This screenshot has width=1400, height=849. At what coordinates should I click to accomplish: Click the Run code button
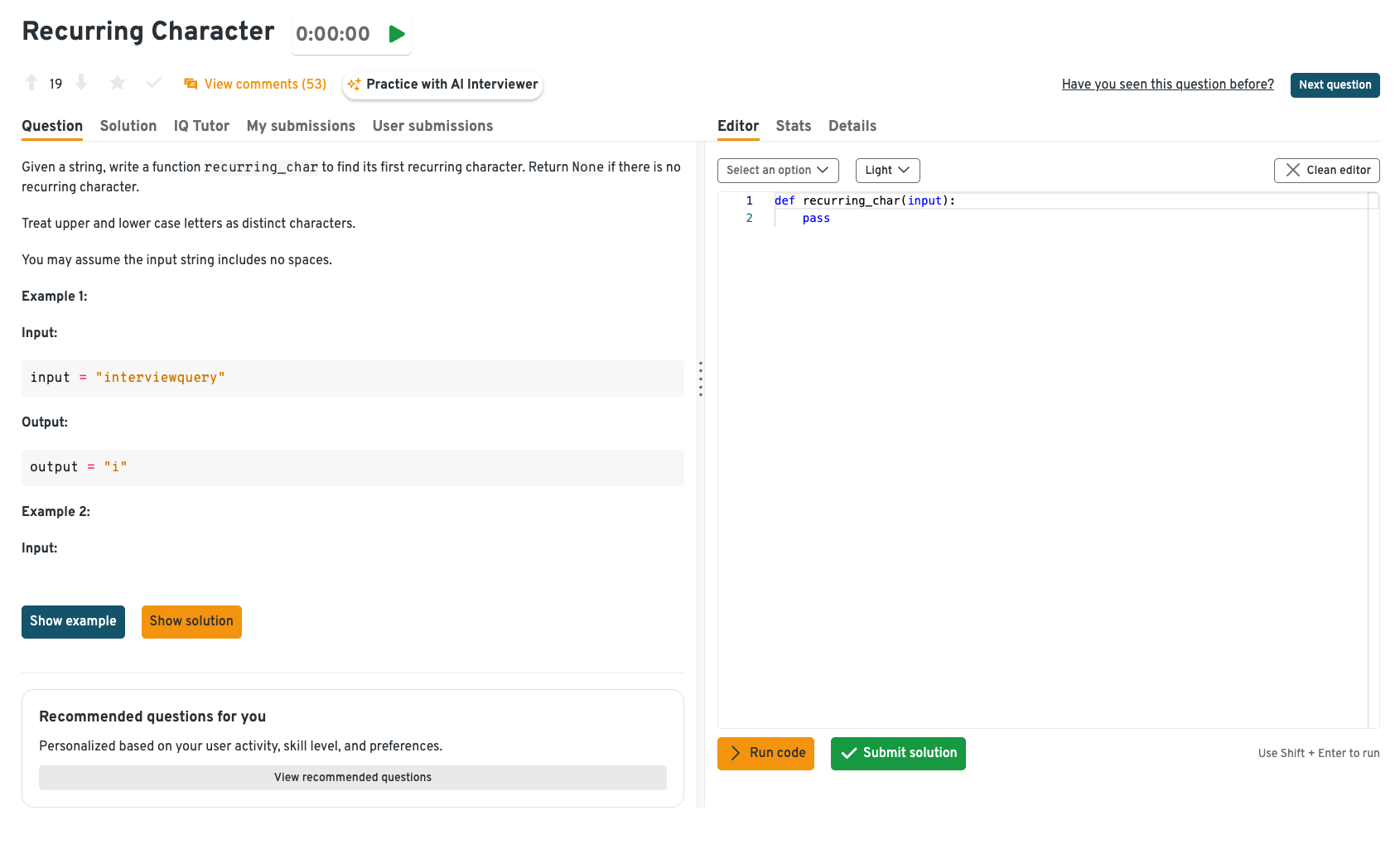[x=765, y=754]
